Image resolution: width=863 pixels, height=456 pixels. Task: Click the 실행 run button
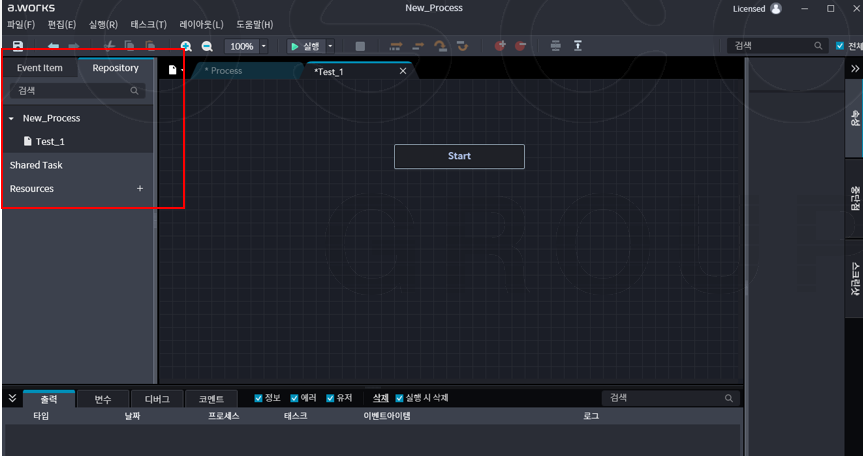click(x=306, y=46)
